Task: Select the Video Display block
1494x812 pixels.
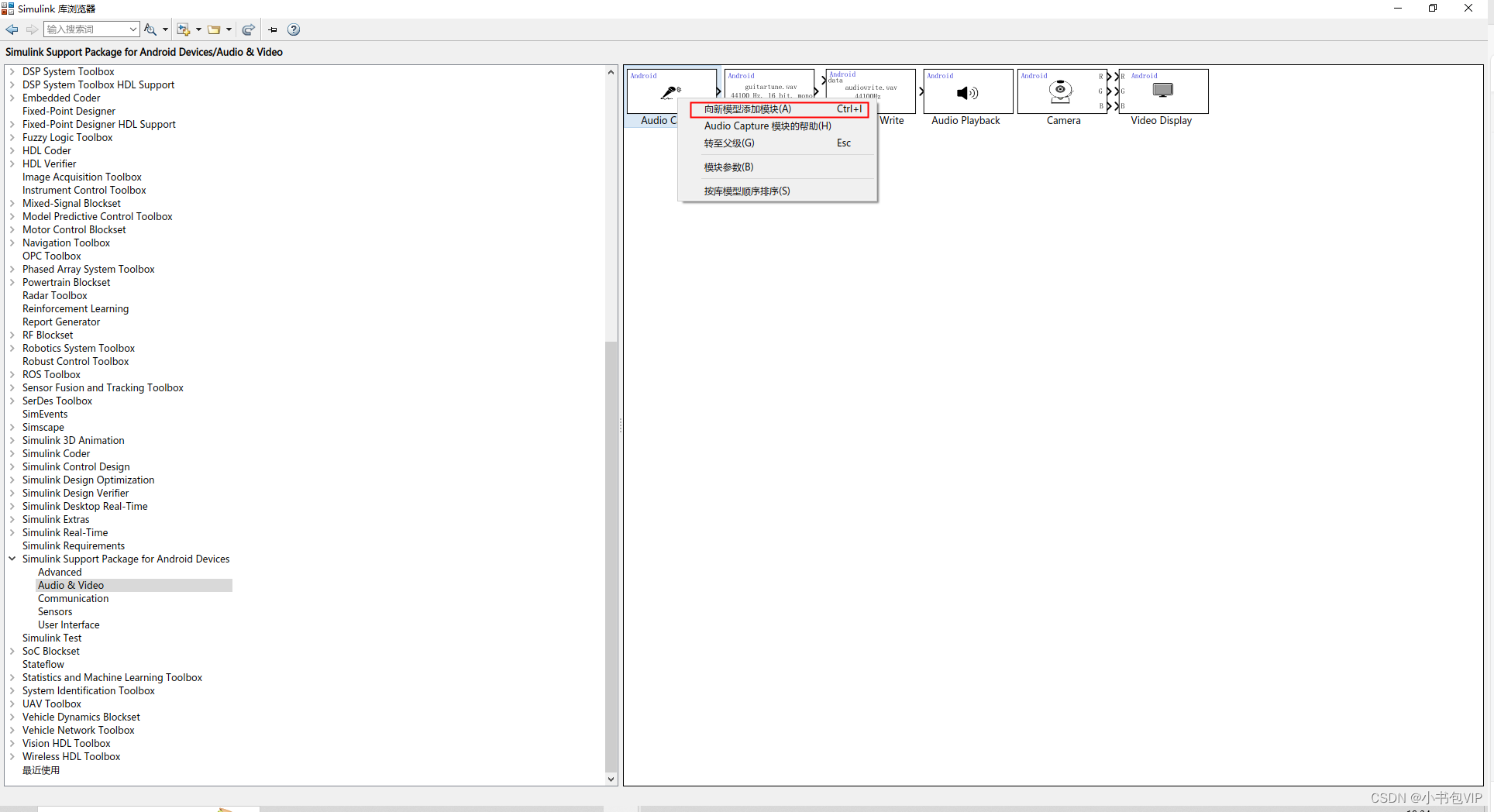Action: tap(1162, 91)
